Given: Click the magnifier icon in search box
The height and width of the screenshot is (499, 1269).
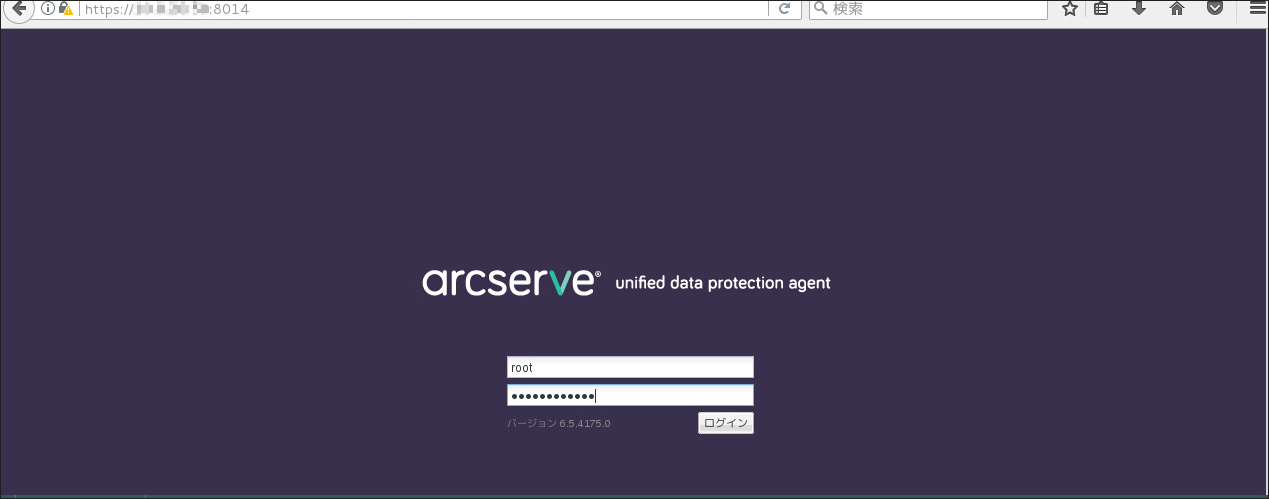Looking at the screenshot, I should coord(821,9).
